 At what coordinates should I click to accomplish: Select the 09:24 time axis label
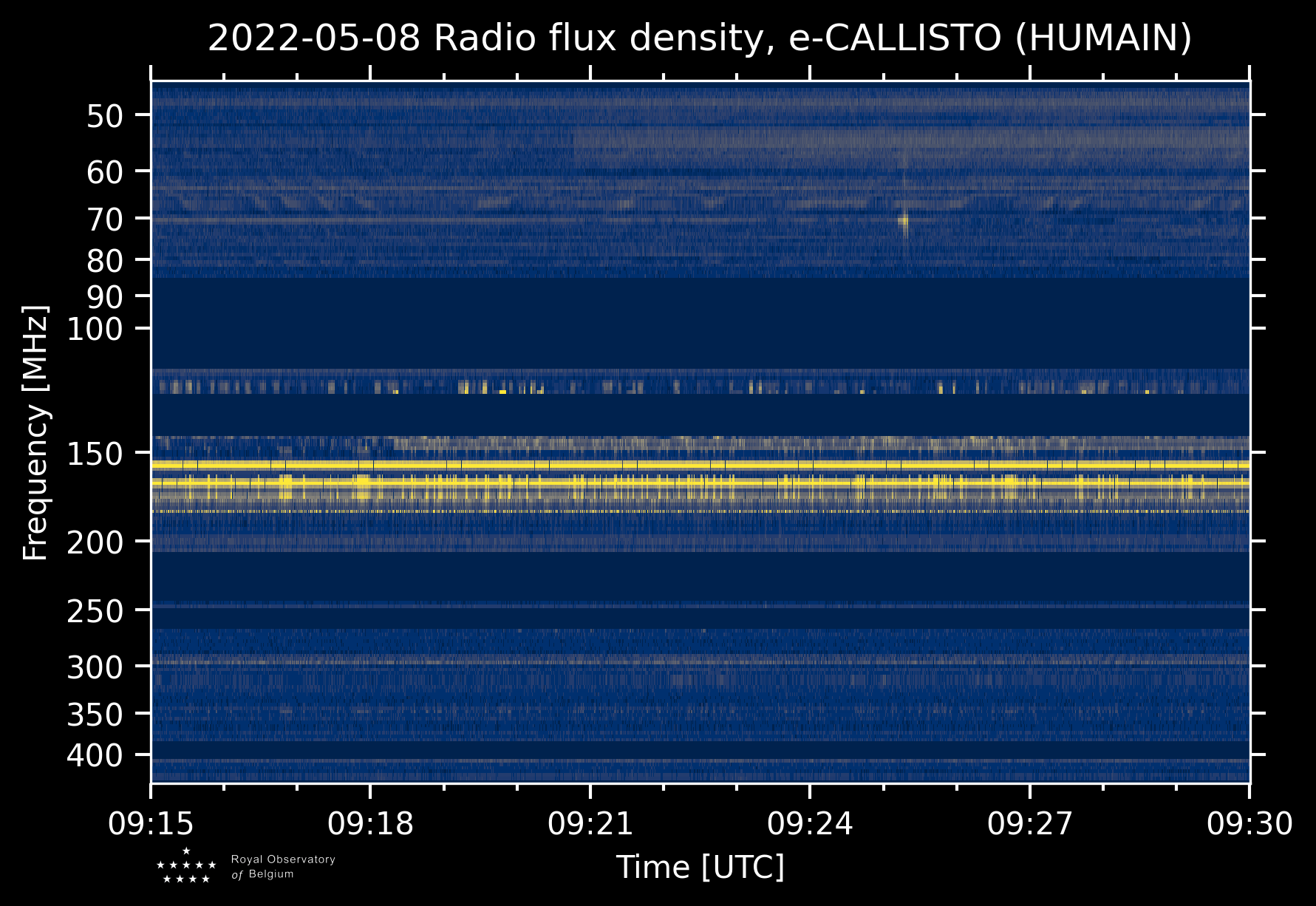pyautogui.click(x=810, y=823)
